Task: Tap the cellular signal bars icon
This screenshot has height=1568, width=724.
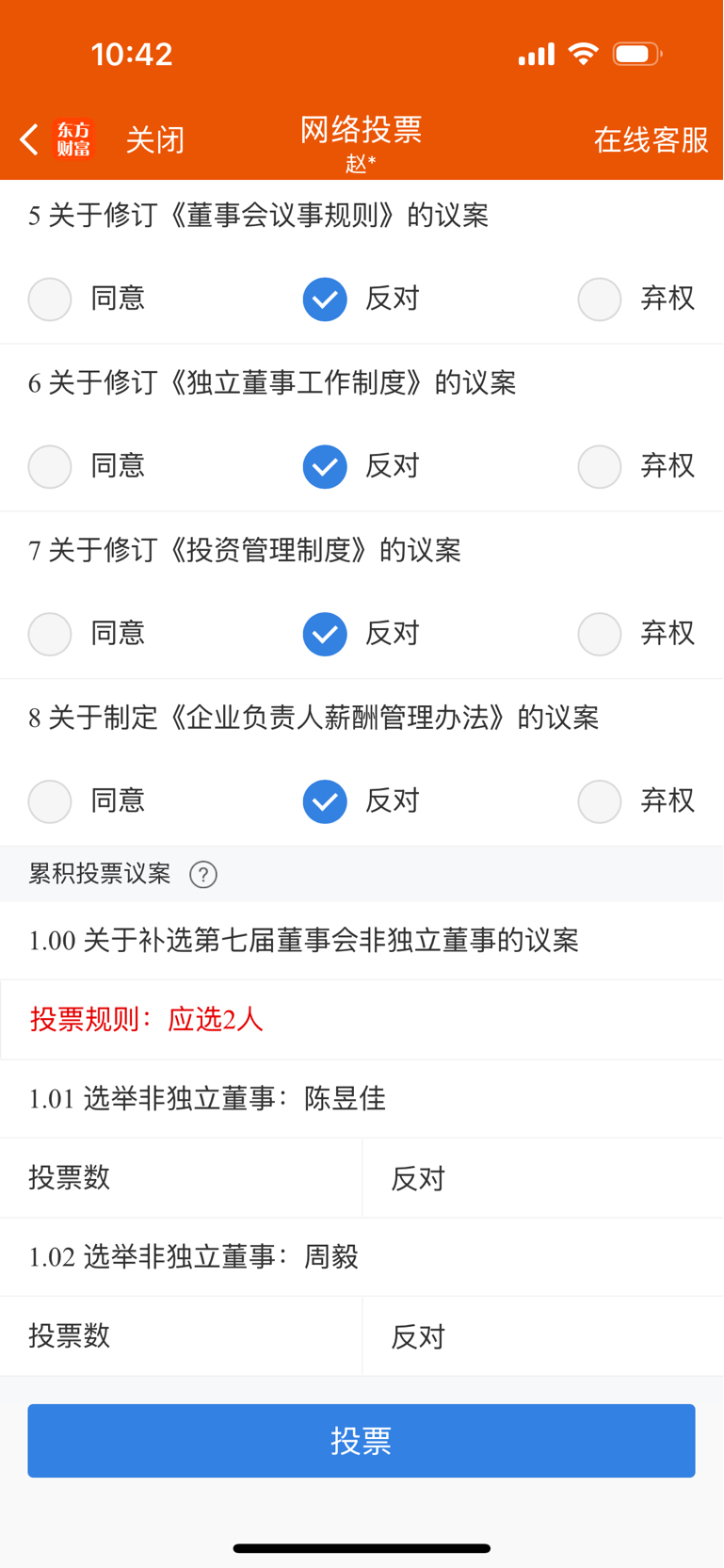Action: (537, 55)
